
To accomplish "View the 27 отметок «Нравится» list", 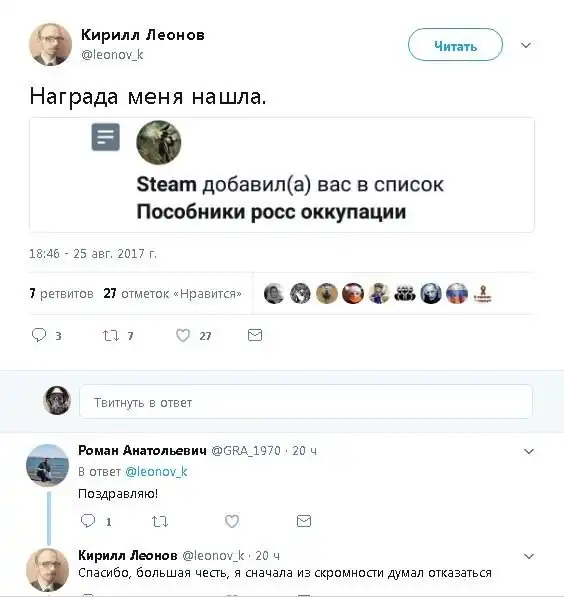I will pos(173,294).
